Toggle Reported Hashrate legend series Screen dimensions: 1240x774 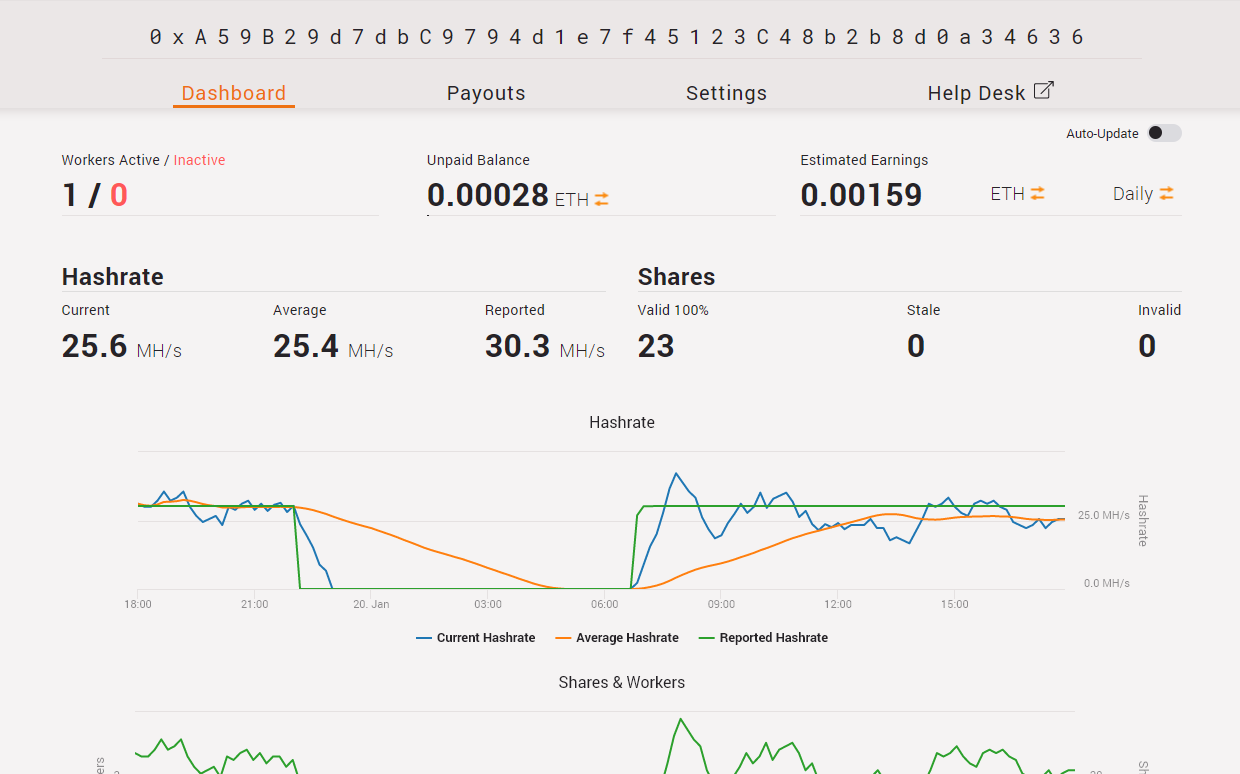(763, 638)
